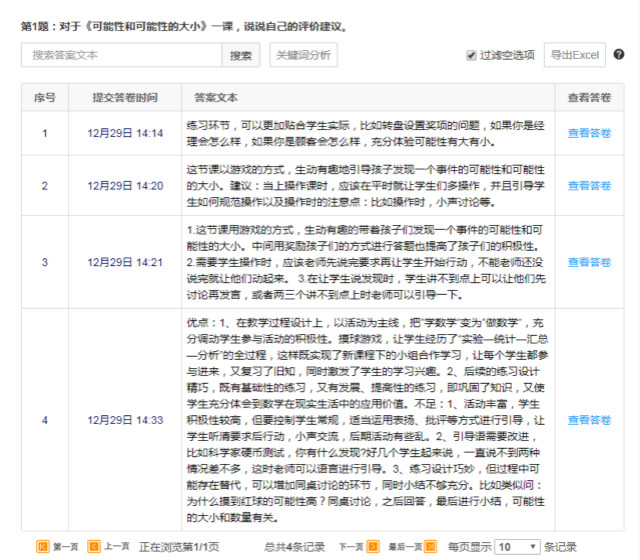Click the 序号 column header
The width and height of the screenshot is (640, 560).
coord(44,98)
